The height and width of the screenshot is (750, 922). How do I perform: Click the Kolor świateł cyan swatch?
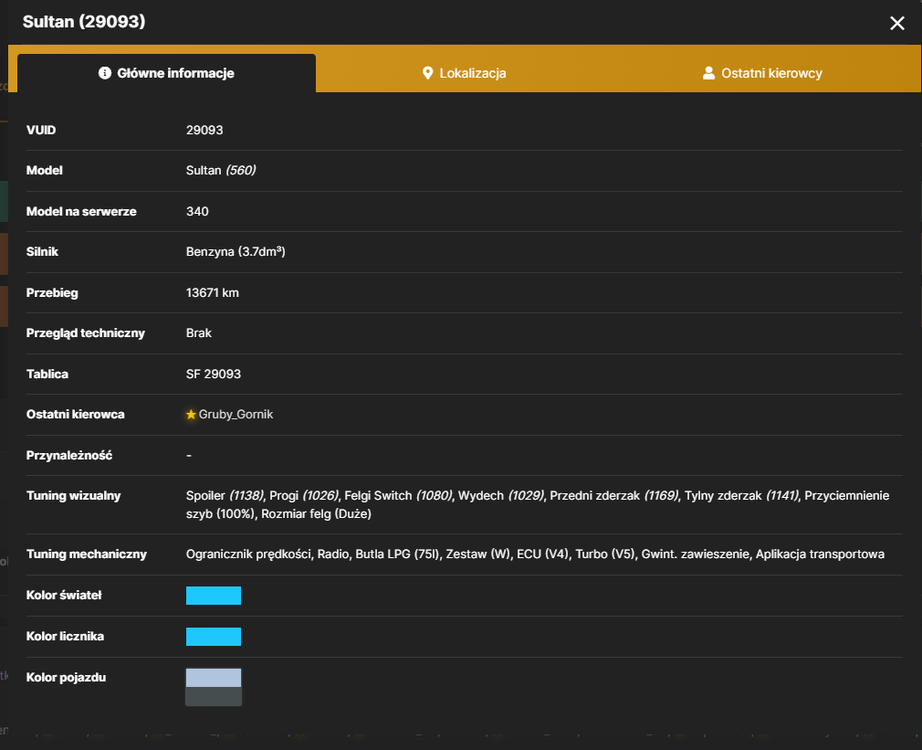(213, 595)
